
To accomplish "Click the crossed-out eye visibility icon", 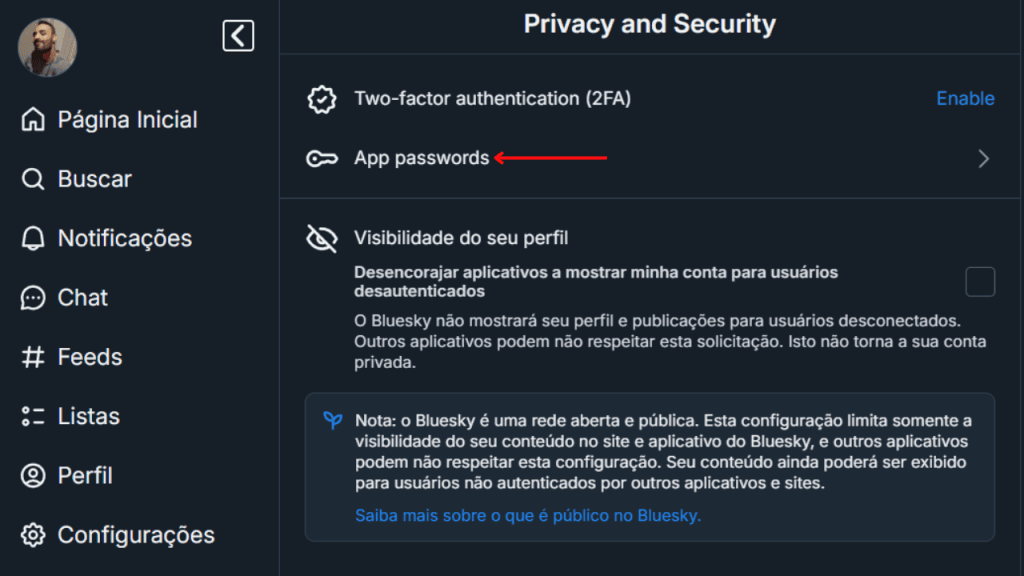I will [321, 239].
